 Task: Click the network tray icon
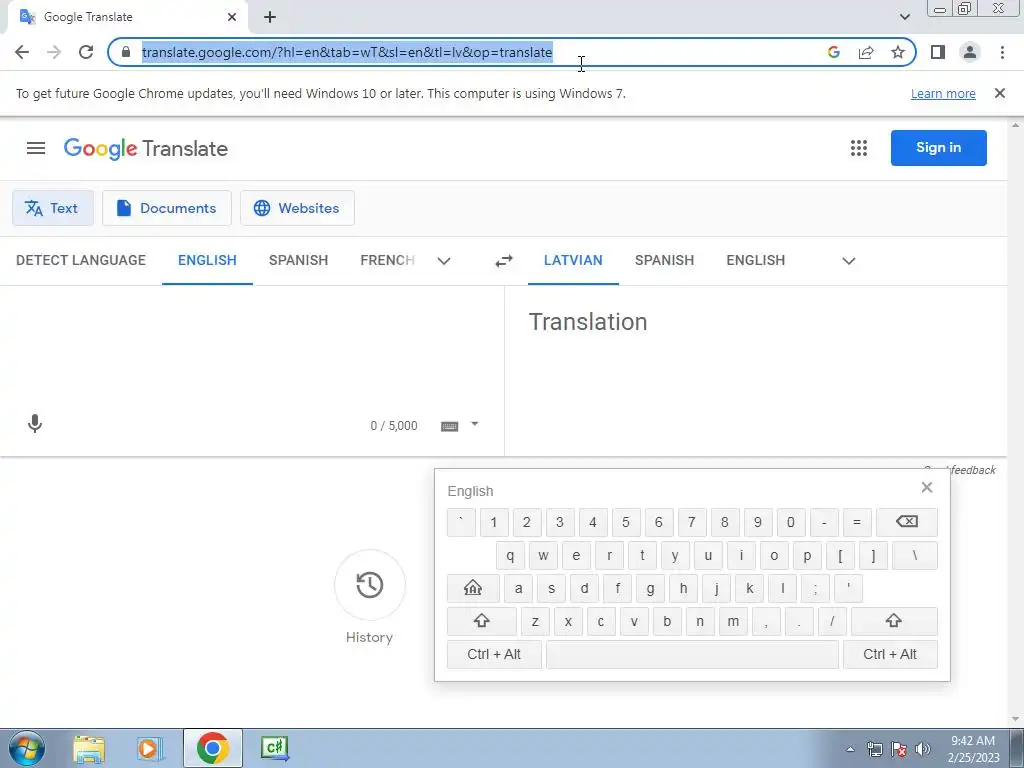coord(874,749)
